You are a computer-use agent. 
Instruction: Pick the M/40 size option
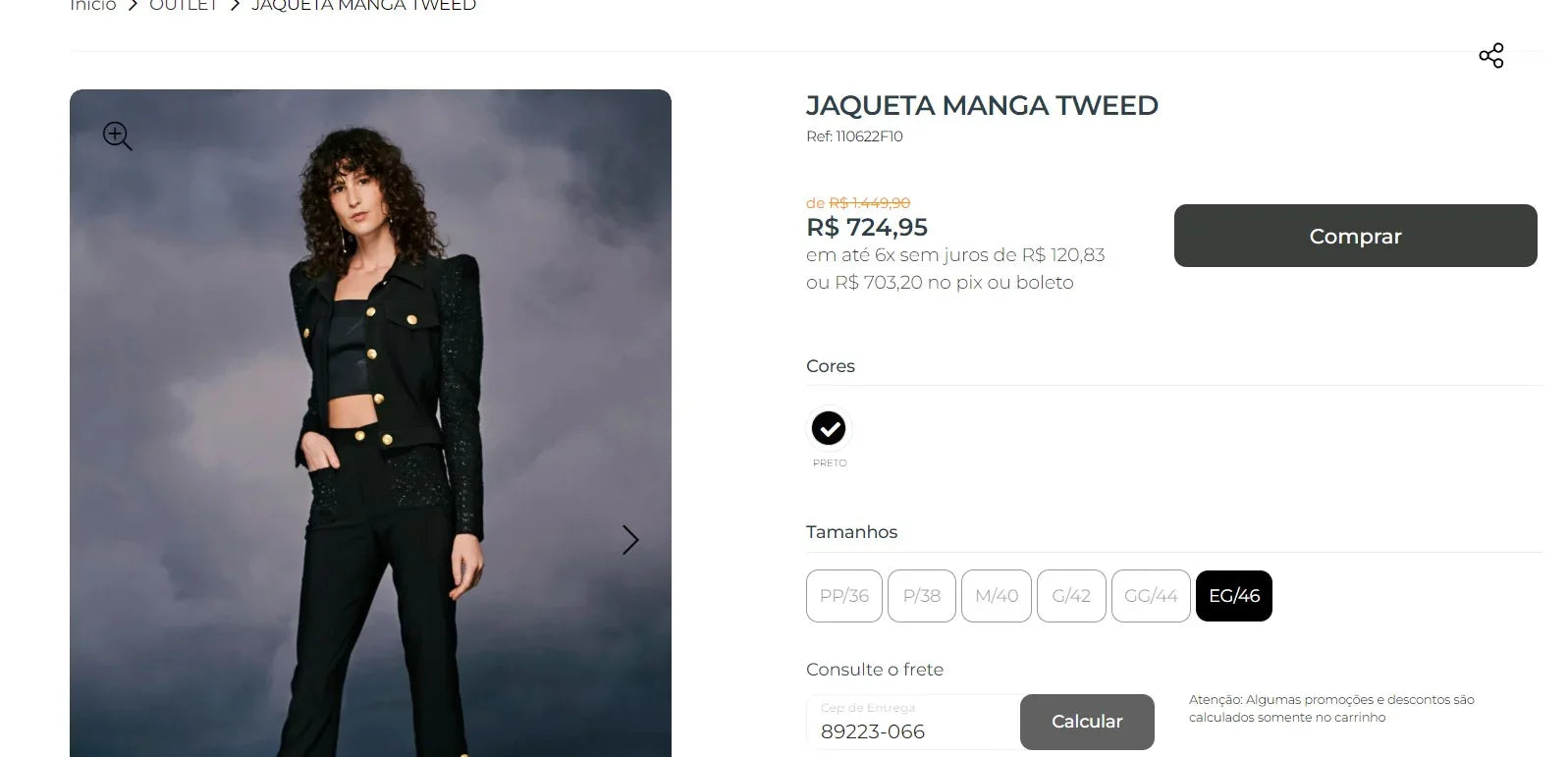click(996, 596)
